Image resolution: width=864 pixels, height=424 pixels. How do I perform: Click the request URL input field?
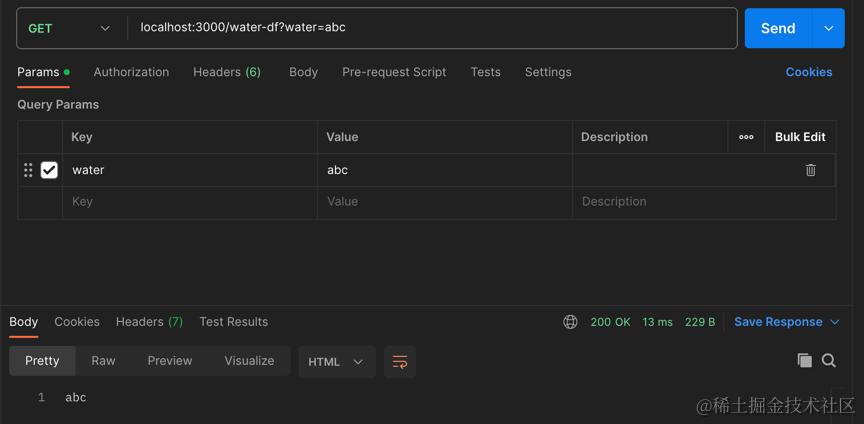click(x=430, y=28)
